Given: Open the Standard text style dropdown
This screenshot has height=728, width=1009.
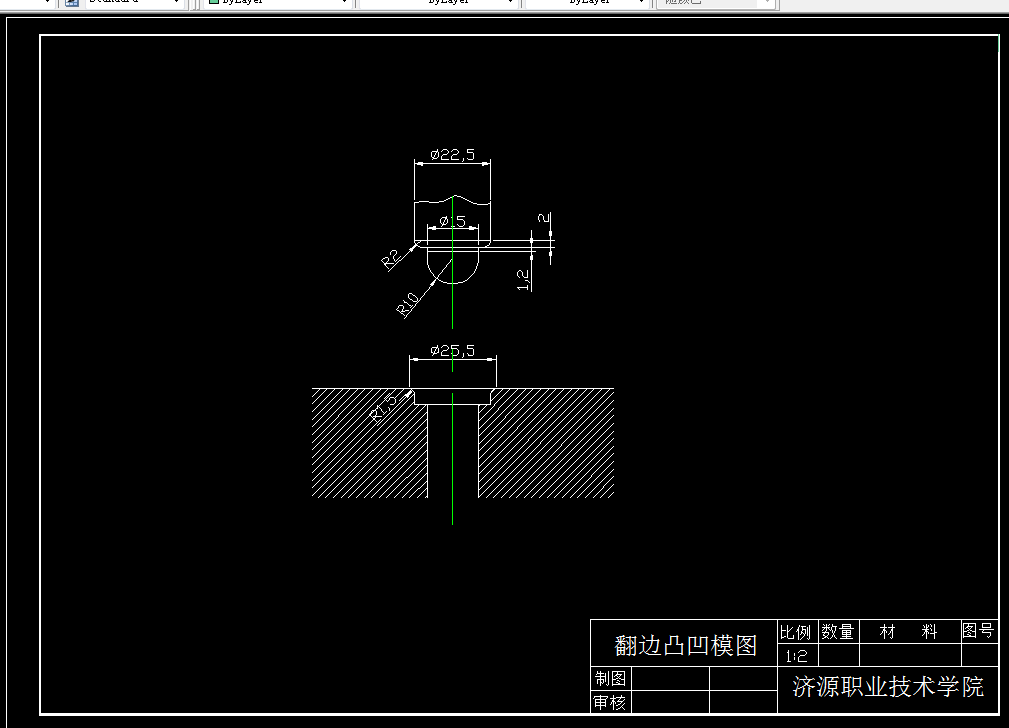Looking at the screenshot, I should pyautogui.click(x=133, y=3).
